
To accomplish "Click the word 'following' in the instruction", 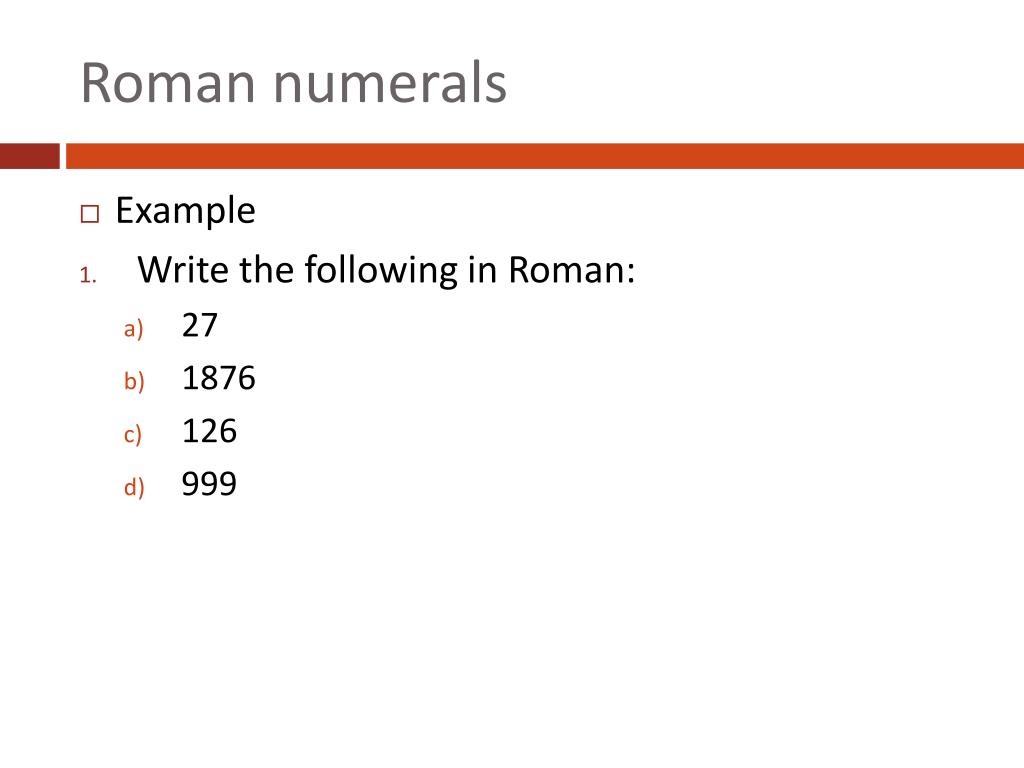I will 381,270.
